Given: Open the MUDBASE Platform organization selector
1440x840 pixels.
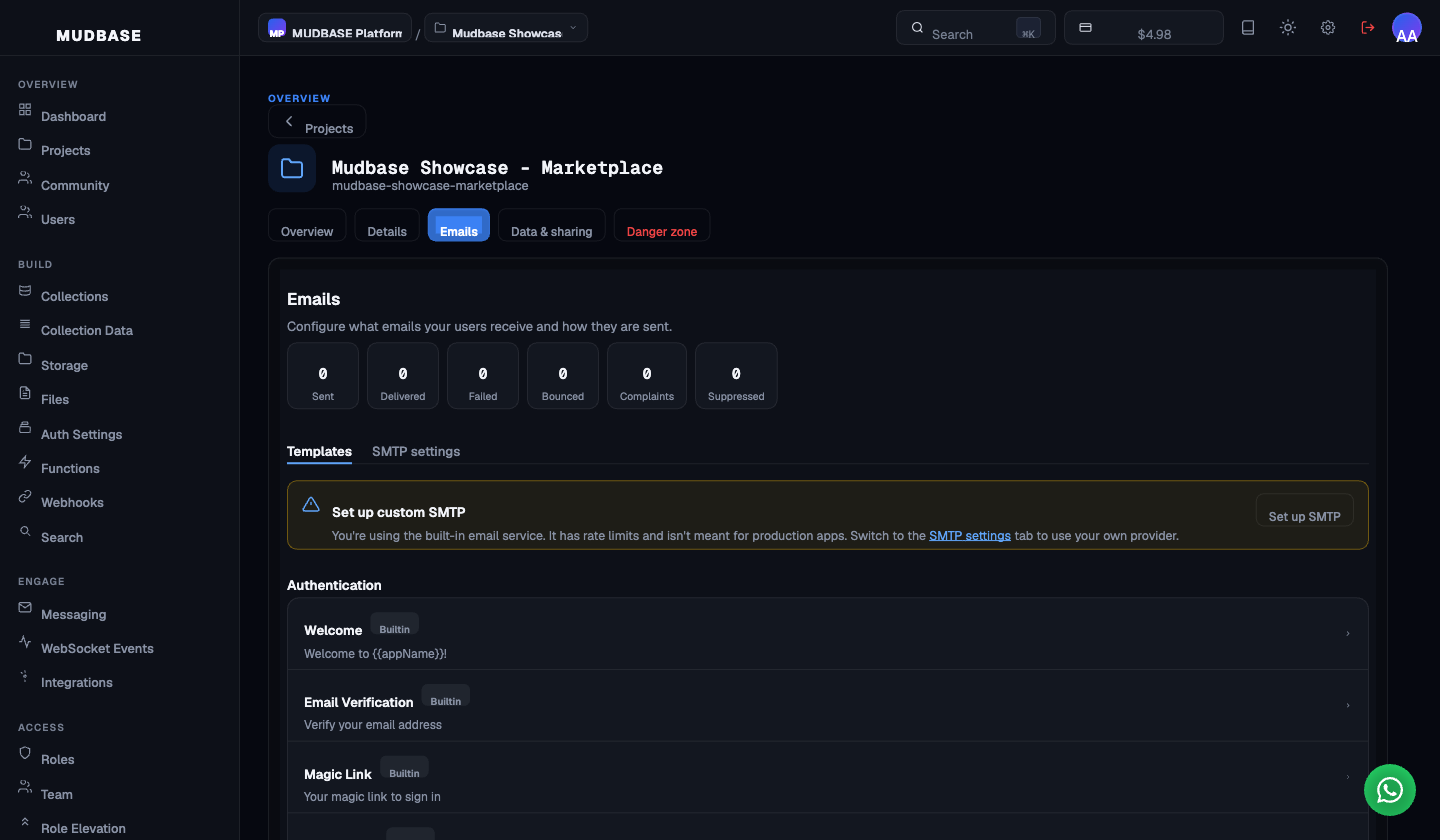Looking at the screenshot, I should pyautogui.click(x=335, y=28).
